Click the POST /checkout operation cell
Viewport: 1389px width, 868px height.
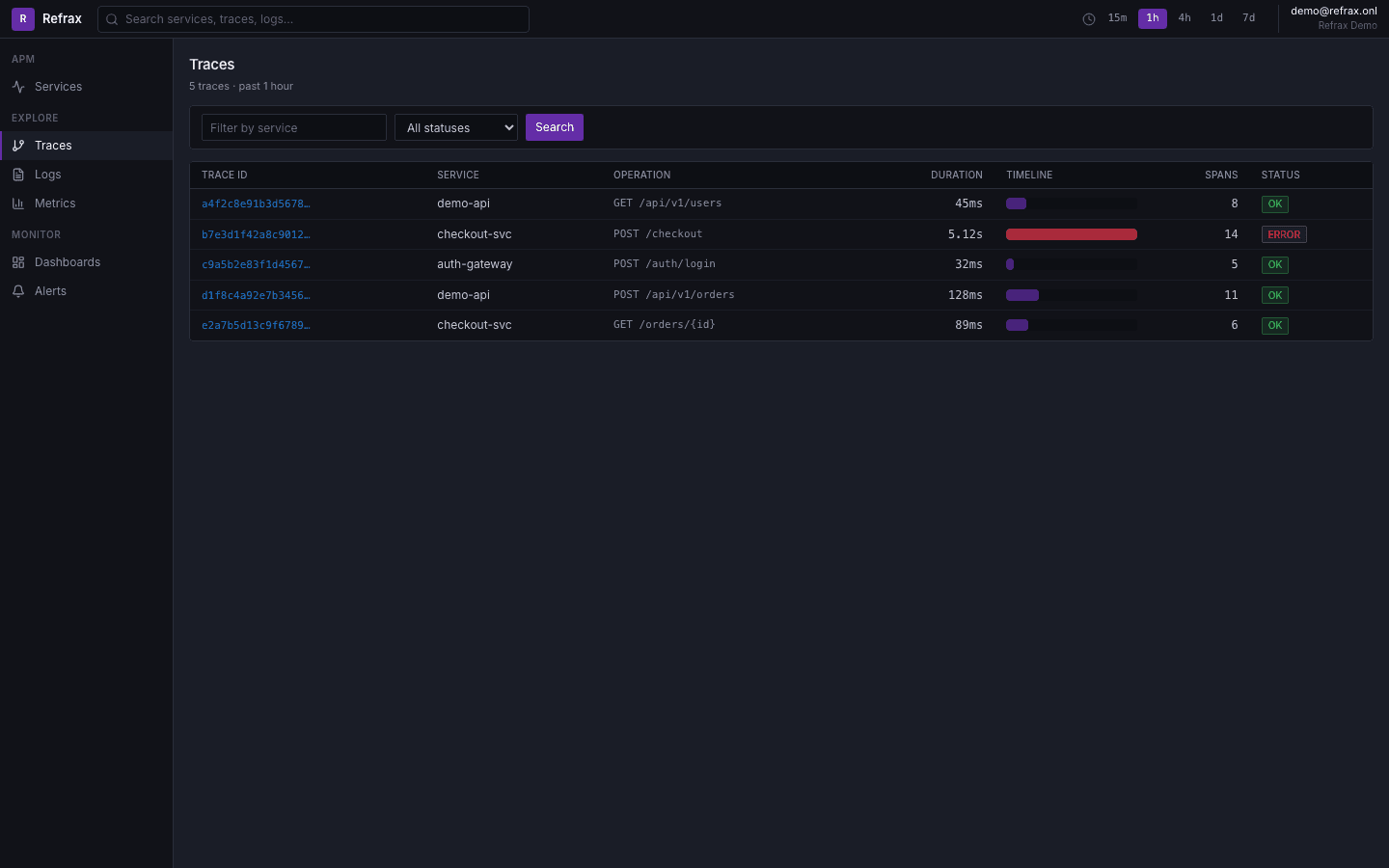pyautogui.click(x=658, y=234)
